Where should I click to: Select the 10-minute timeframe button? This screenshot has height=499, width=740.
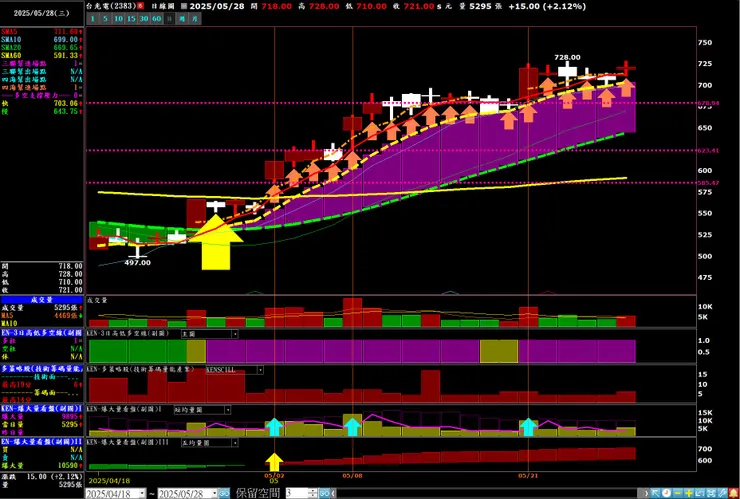118,19
